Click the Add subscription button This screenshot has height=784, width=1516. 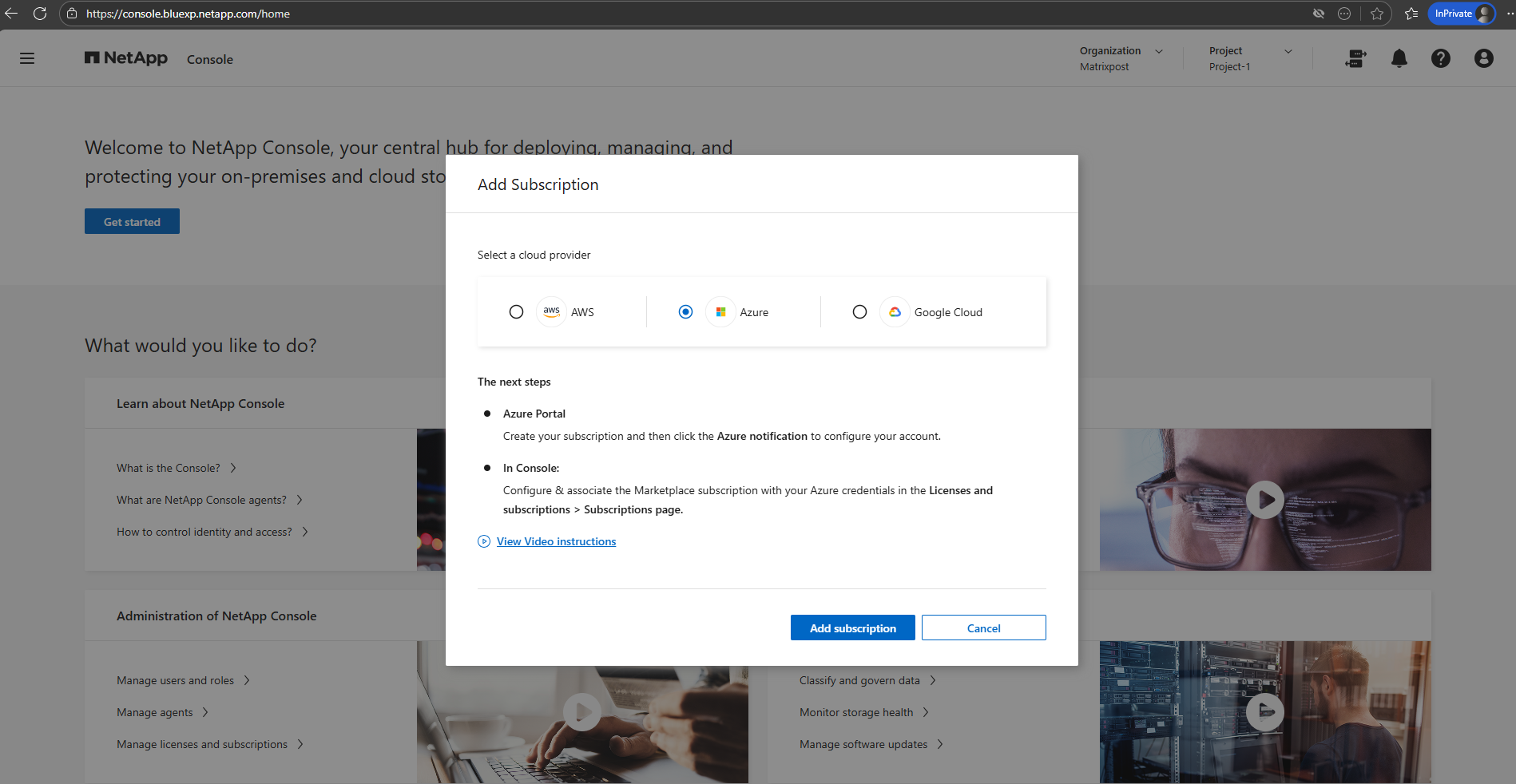pyautogui.click(x=852, y=628)
